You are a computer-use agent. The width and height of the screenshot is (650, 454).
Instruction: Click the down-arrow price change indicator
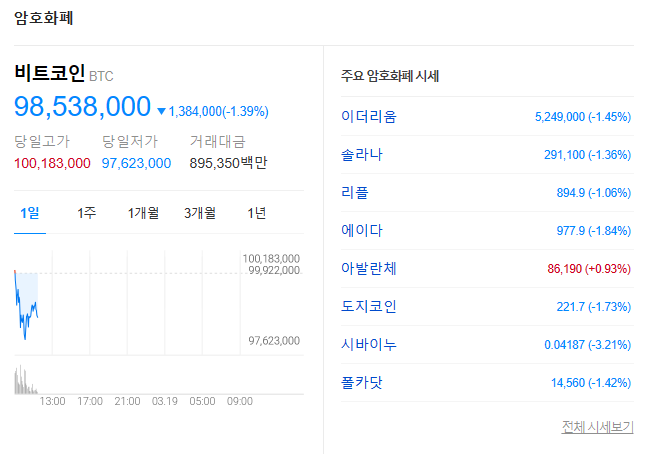click(162, 112)
